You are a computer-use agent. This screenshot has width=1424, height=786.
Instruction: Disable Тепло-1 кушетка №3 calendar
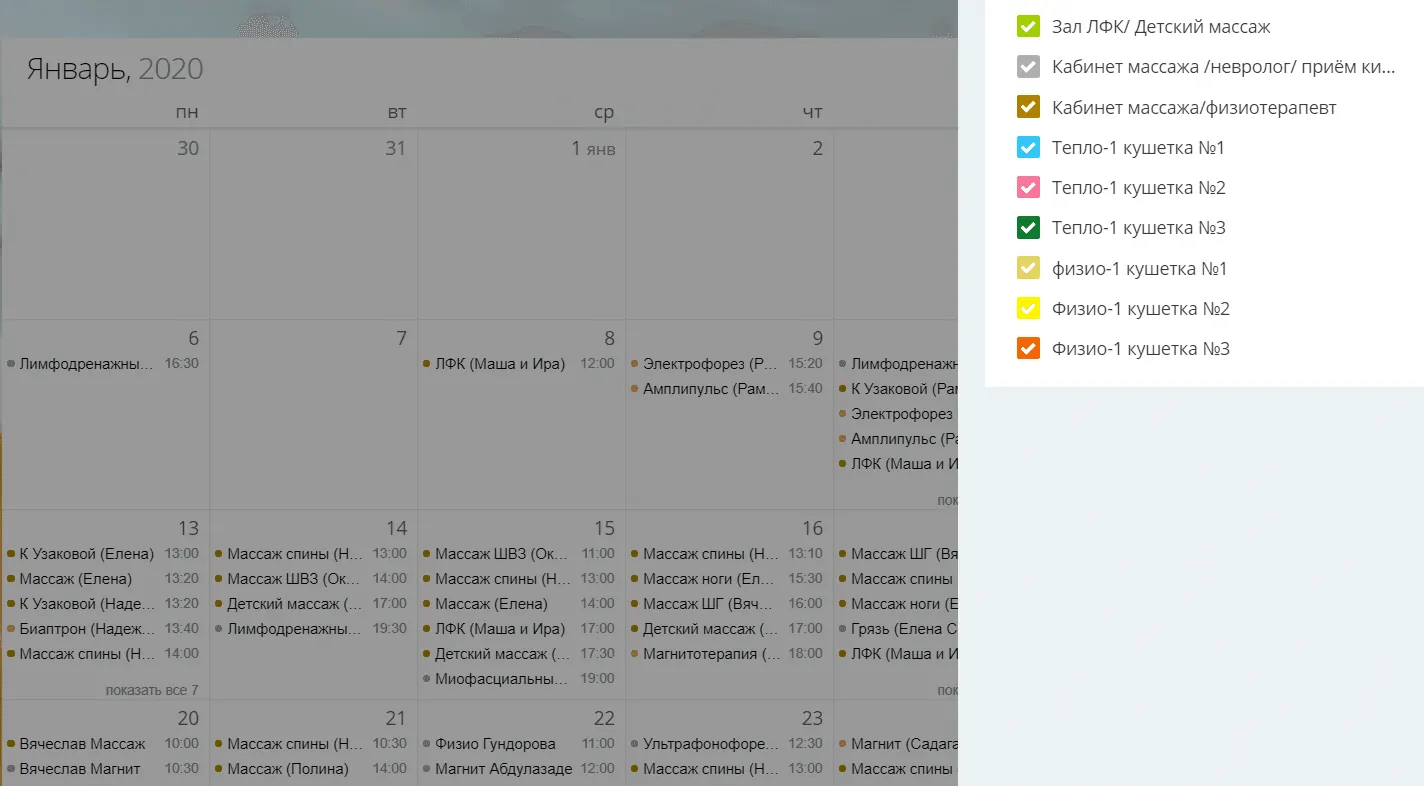1028,228
